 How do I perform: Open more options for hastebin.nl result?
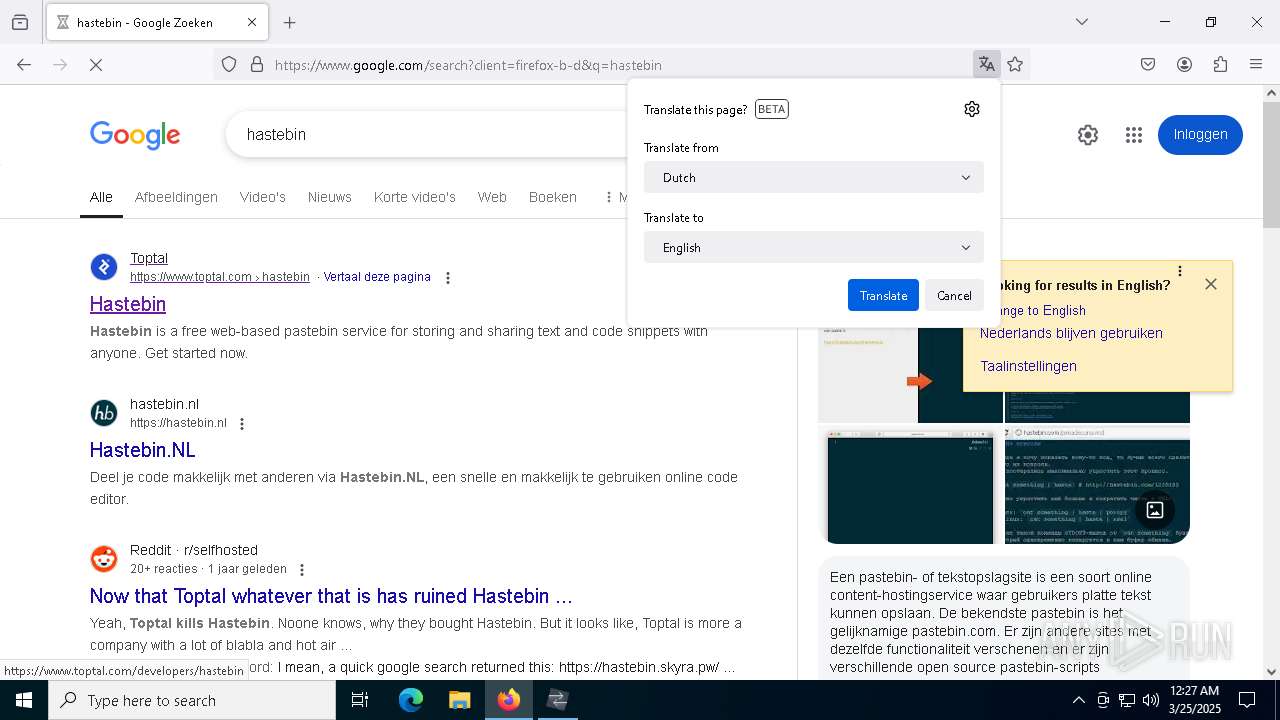(241, 424)
